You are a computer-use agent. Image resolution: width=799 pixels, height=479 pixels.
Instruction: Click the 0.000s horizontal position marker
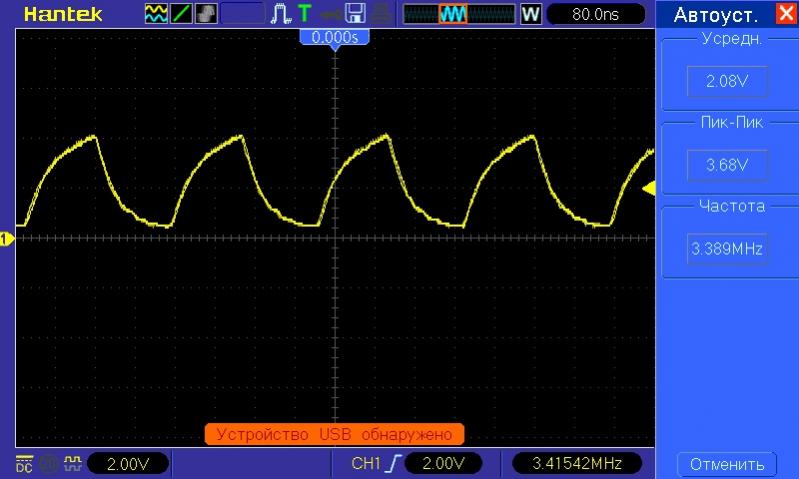point(335,37)
